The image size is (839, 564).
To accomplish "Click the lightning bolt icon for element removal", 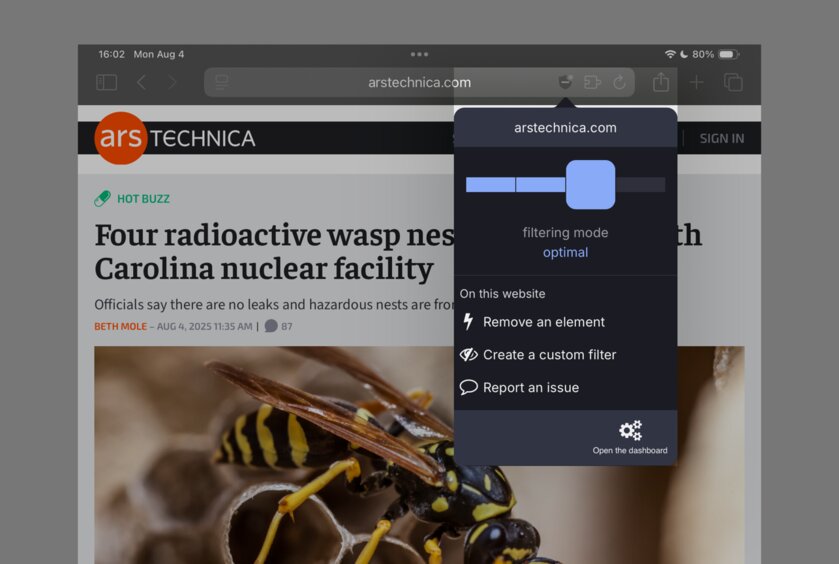I will tap(468, 322).
